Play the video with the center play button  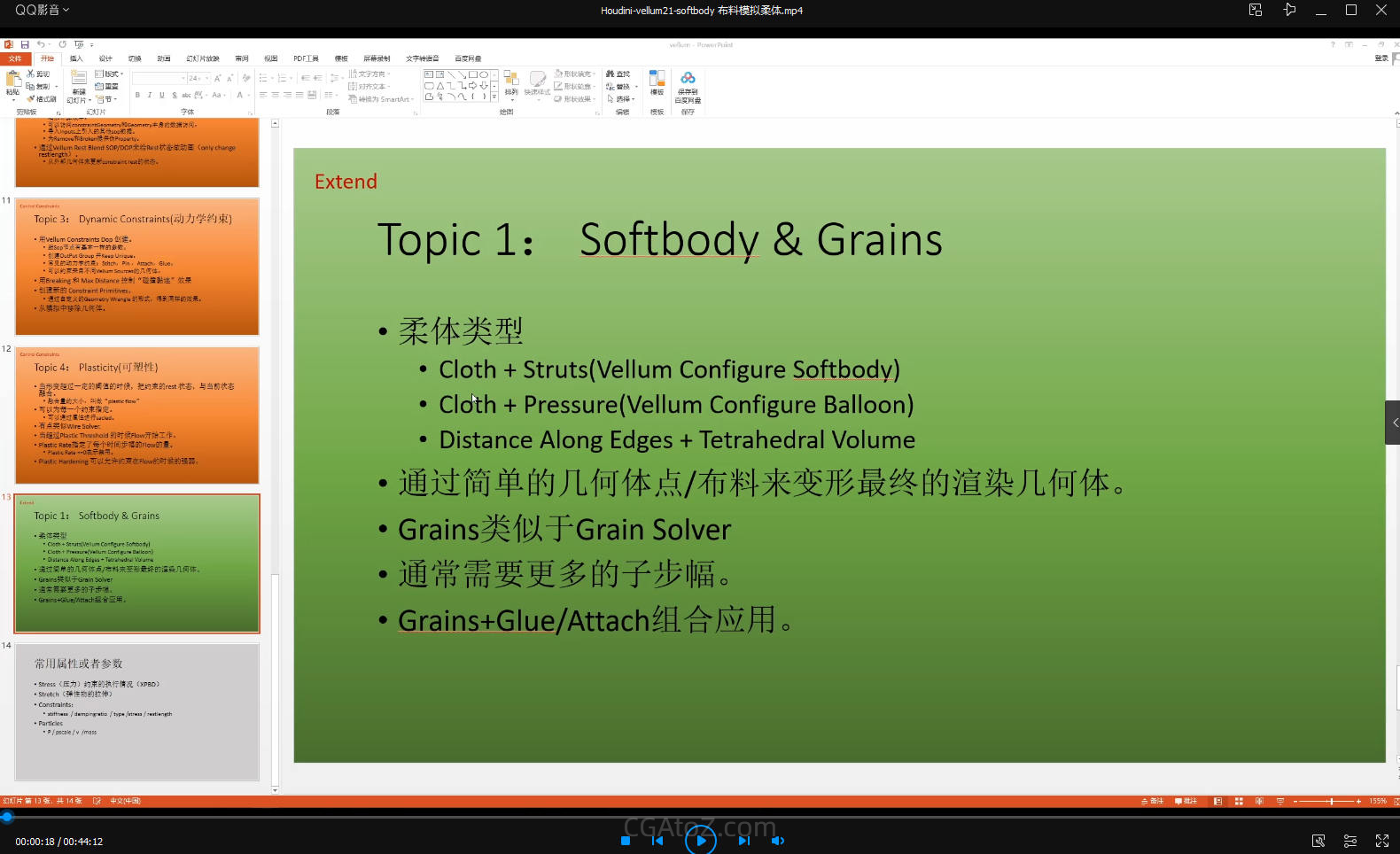[x=700, y=840]
